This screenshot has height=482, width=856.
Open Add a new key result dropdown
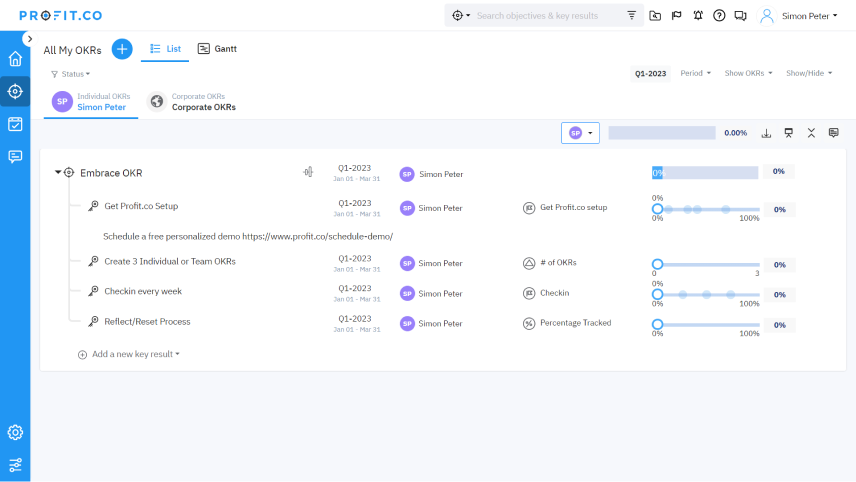129,354
